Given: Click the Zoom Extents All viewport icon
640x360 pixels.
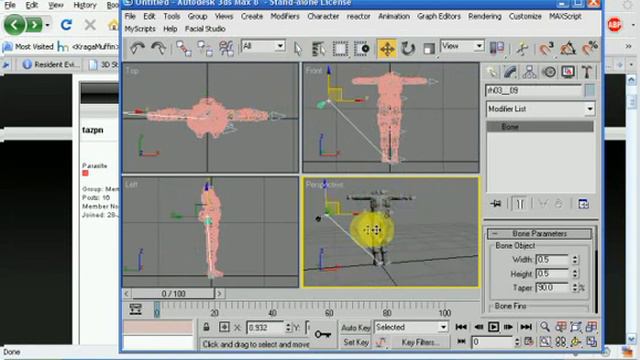Looking at the screenshot, I should (591, 327).
